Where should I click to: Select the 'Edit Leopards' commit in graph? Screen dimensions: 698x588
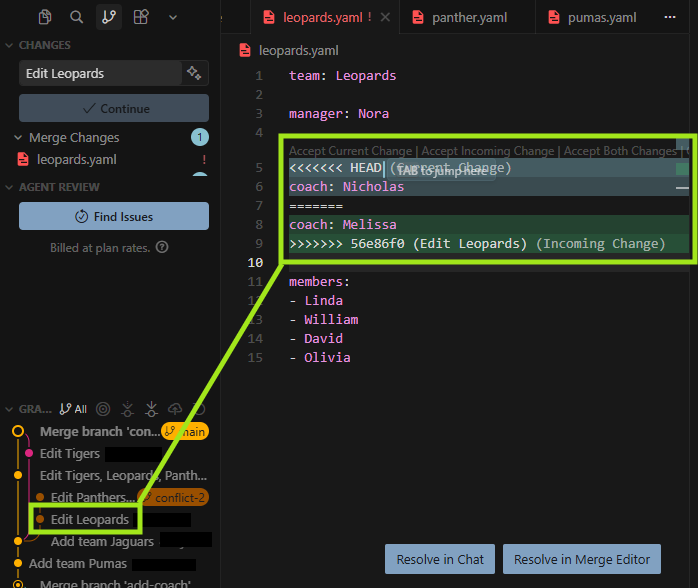(89, 519)
